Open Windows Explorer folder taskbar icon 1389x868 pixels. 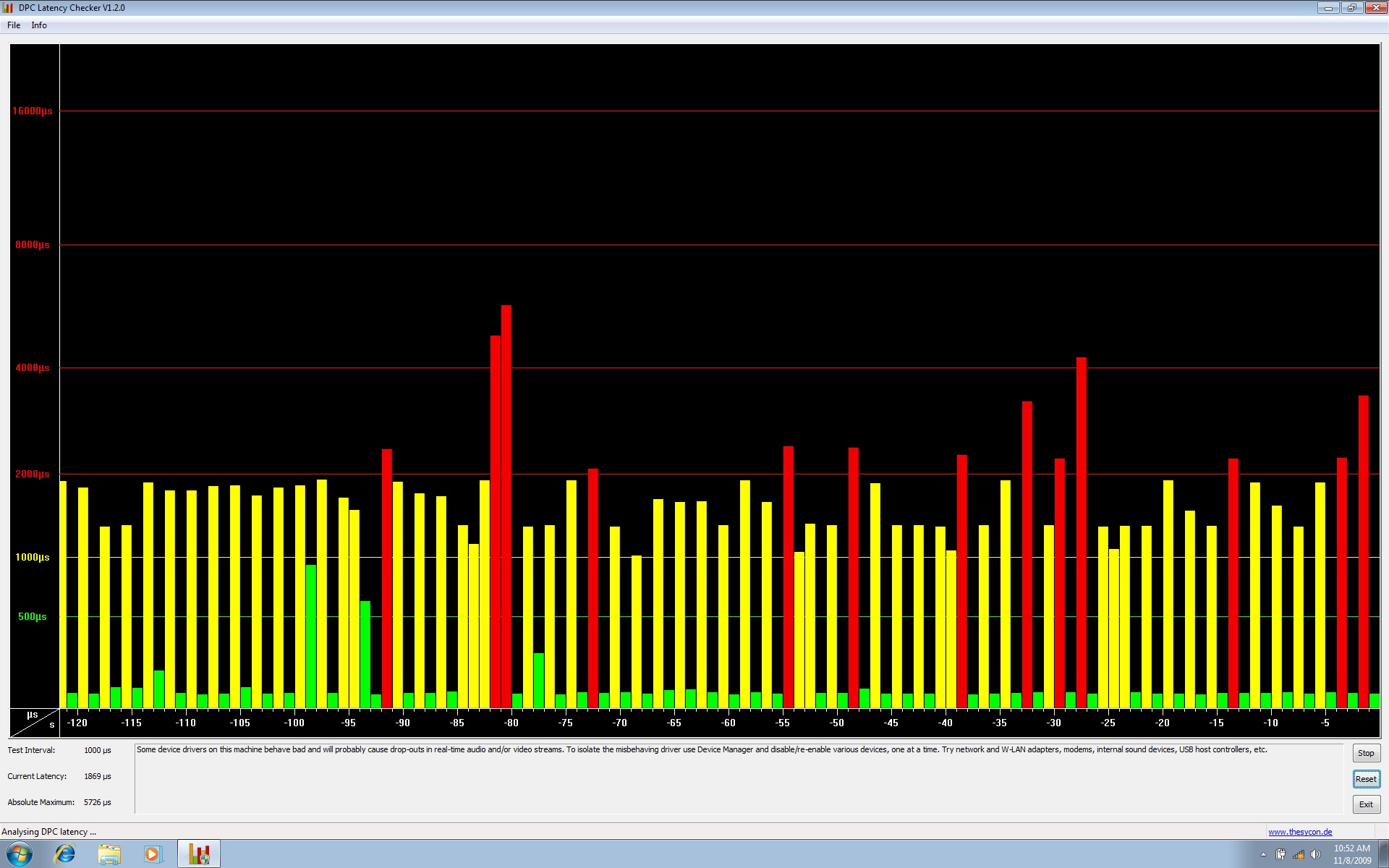109,854
